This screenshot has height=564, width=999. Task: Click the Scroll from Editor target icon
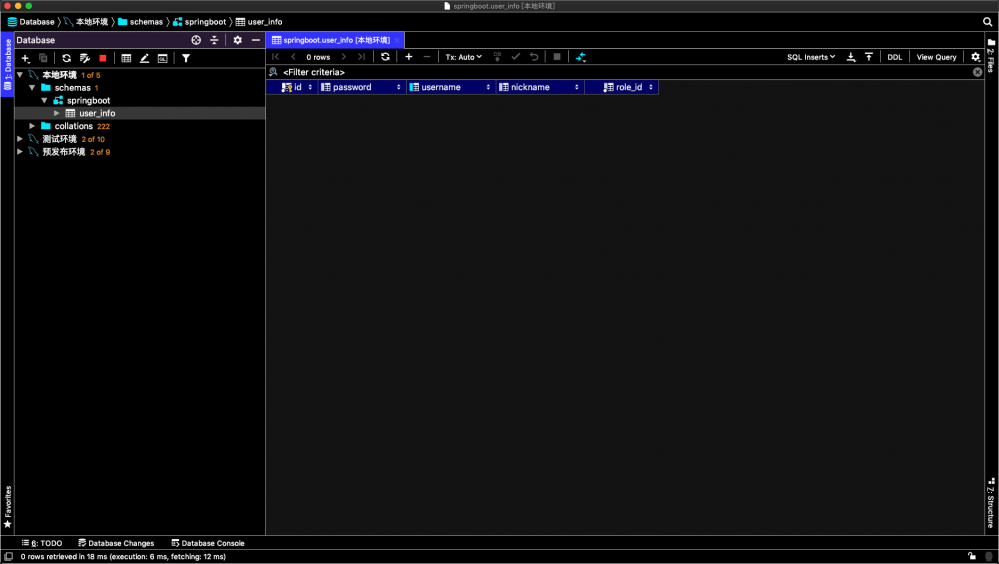pos(196,40)
